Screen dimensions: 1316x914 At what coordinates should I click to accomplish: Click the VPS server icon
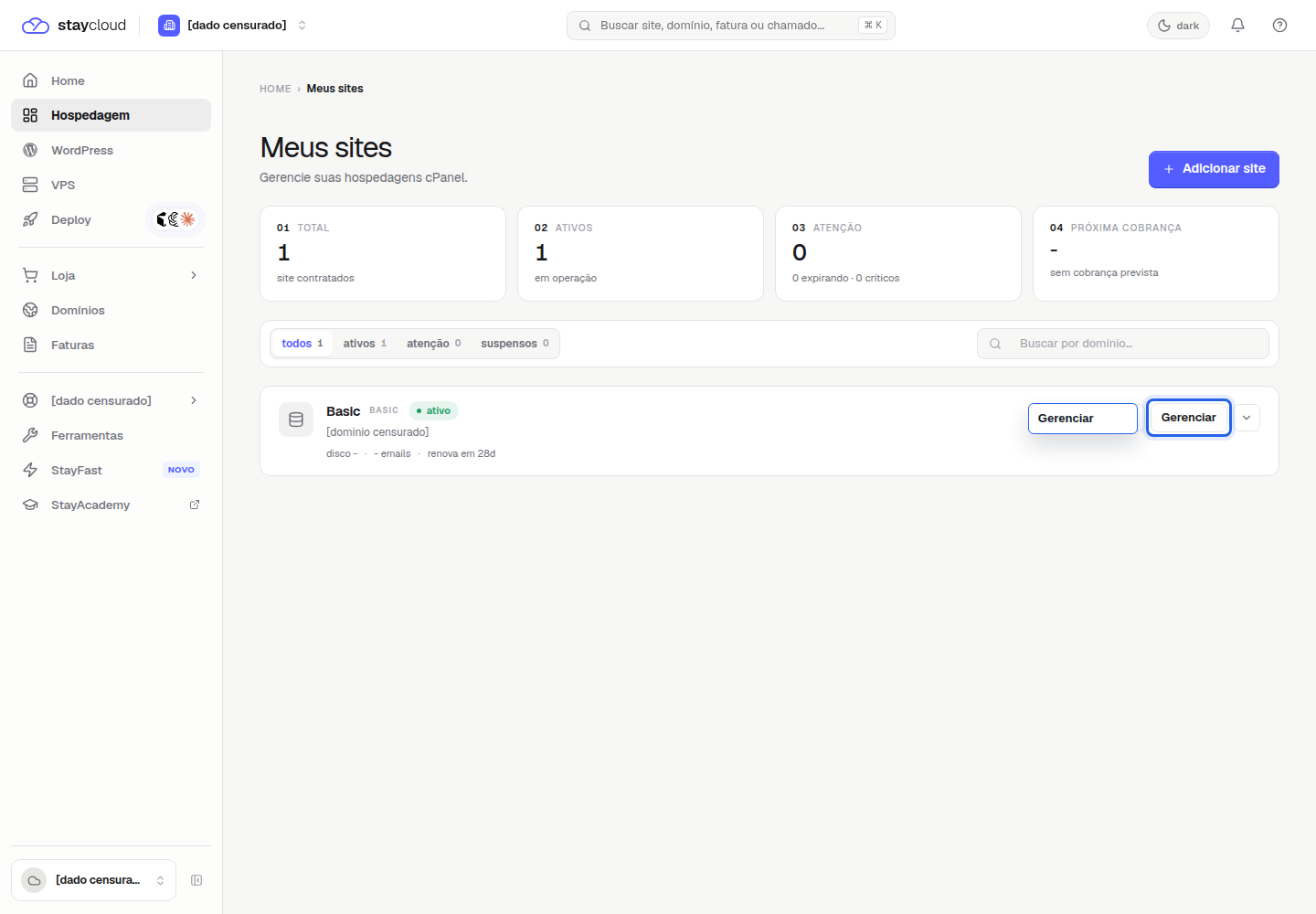click(x=30, y=185)
